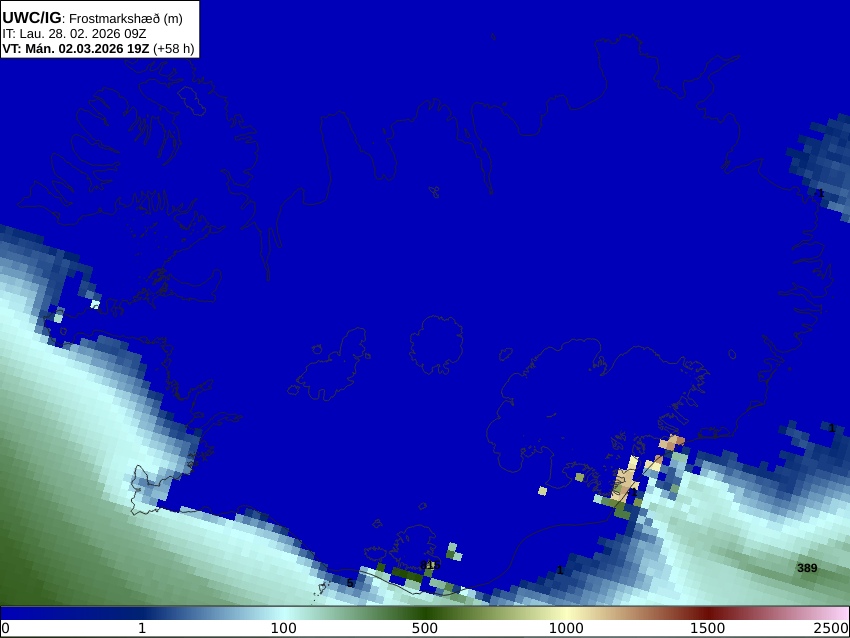The image size is (850, 638).
Task: Pick the dark red color at colorbar 1500
Action: click(x=708, y=613)
